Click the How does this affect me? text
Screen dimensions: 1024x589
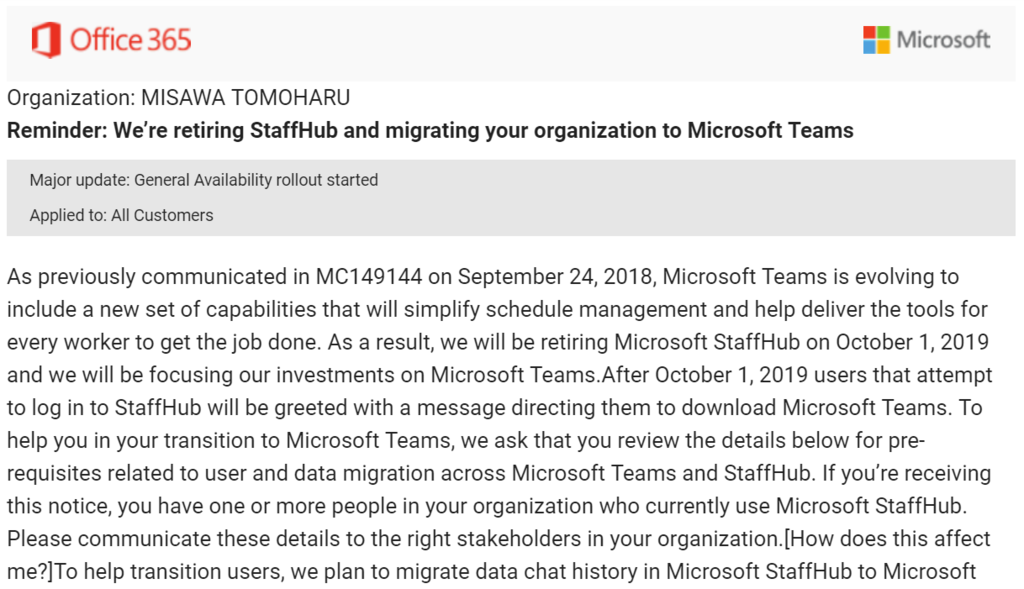tap(888, 538)
